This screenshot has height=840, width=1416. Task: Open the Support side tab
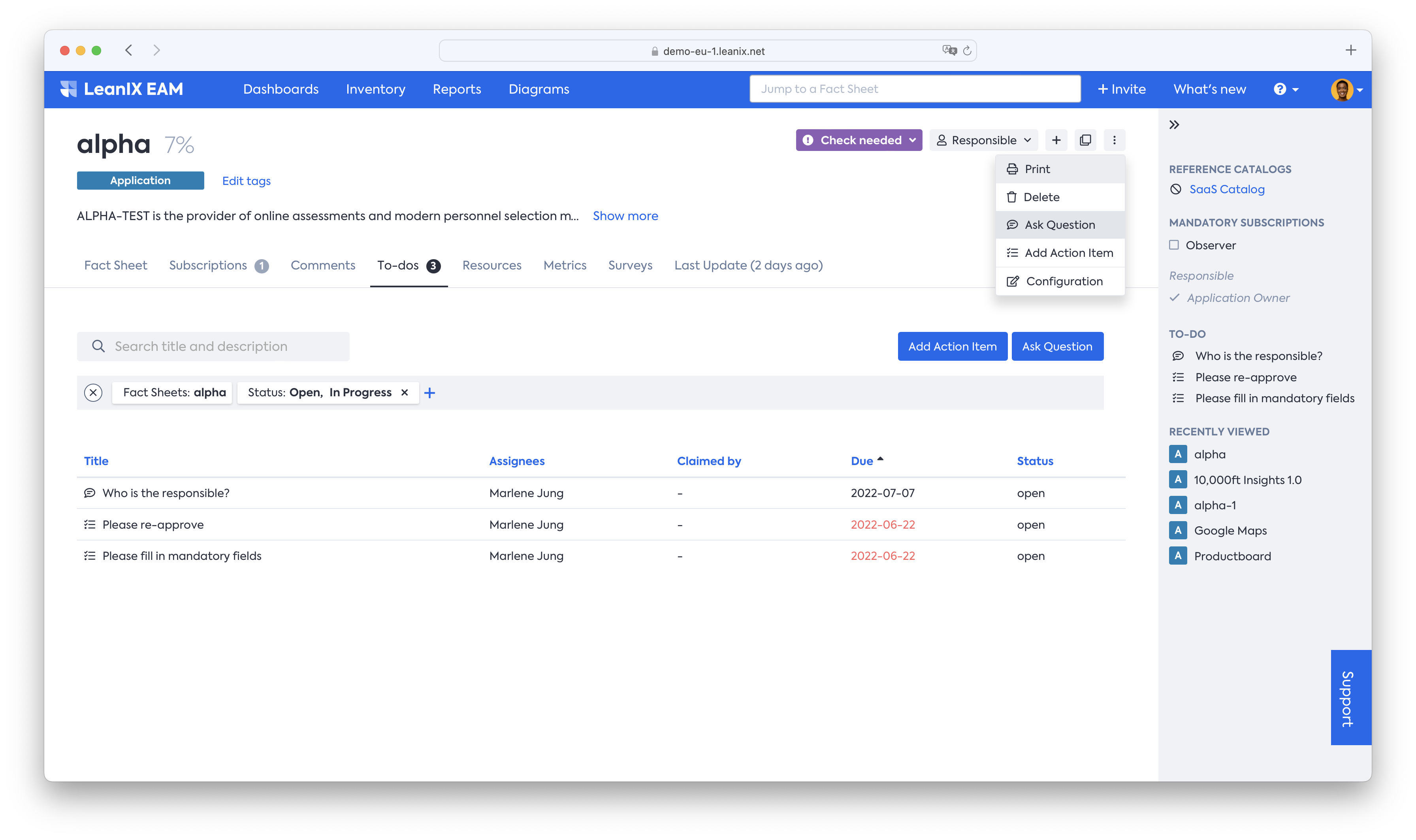[1351, 697]
